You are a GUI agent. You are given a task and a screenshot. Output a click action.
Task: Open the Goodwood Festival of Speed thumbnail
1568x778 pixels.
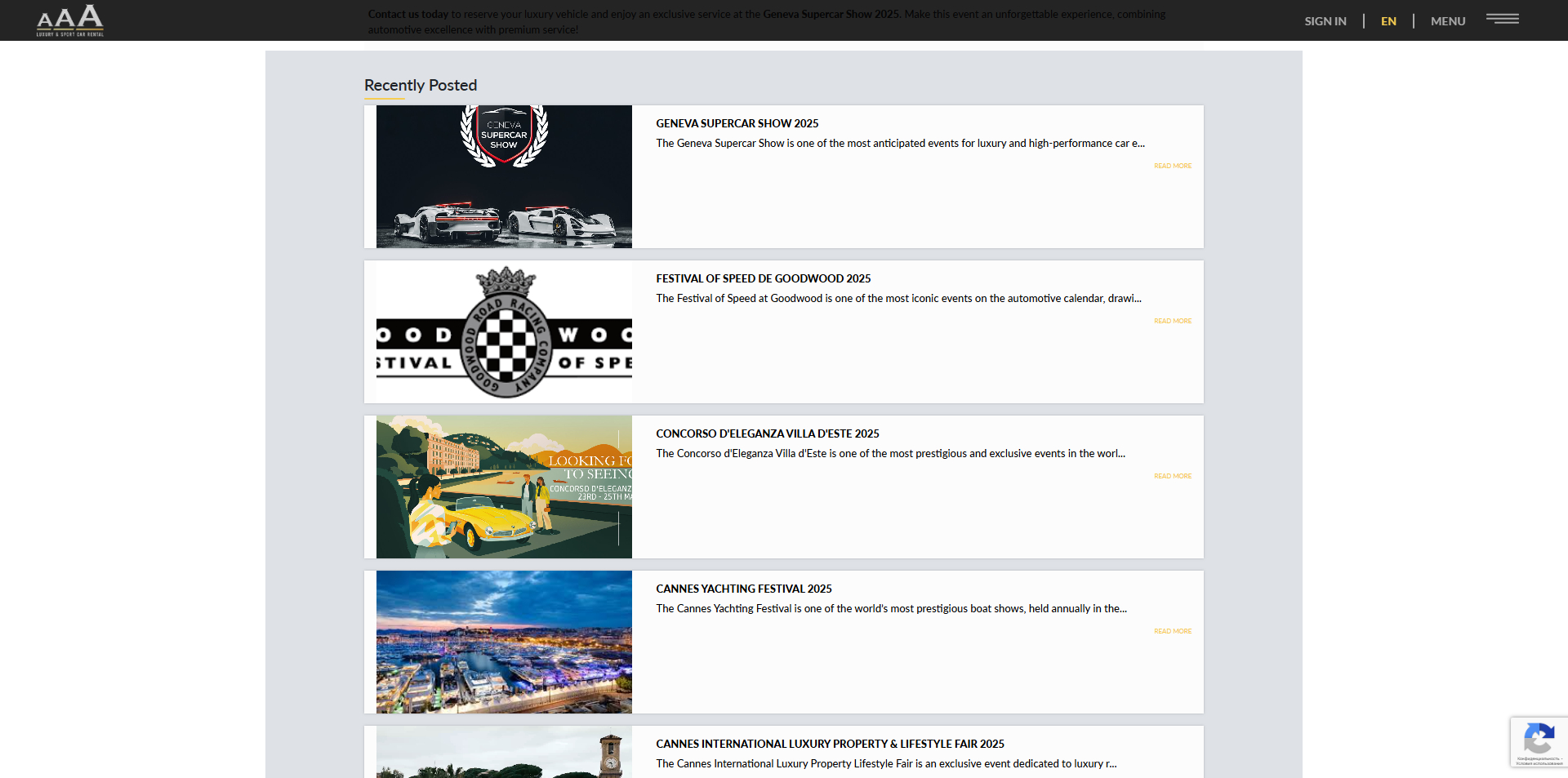[504, 331]
